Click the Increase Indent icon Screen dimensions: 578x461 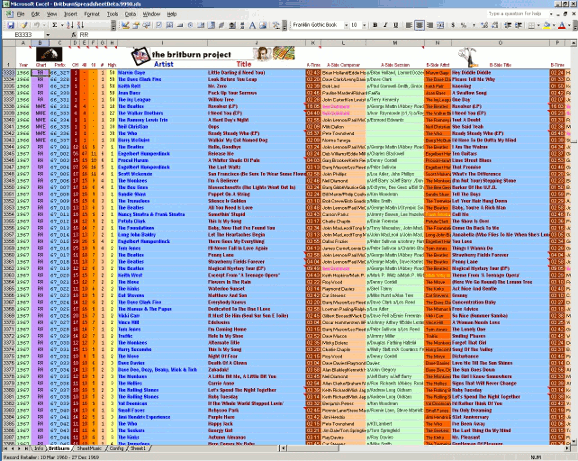tap(519, 25)
